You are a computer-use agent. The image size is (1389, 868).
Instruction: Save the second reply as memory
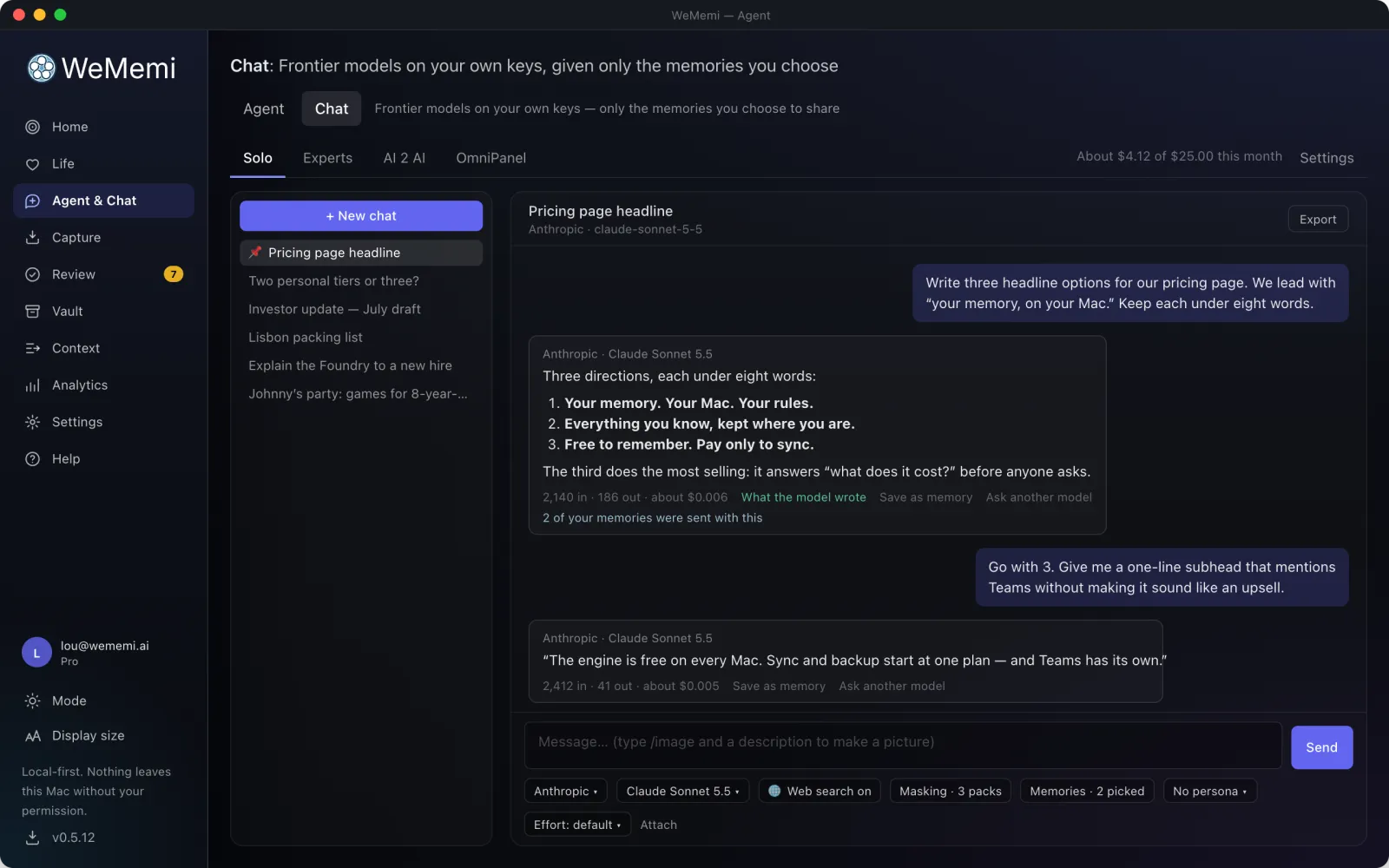779,686
